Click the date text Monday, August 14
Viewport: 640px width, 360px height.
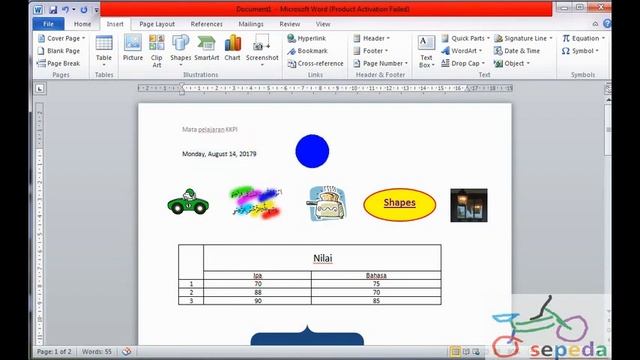pyautogui.click(x=219, y=154)
